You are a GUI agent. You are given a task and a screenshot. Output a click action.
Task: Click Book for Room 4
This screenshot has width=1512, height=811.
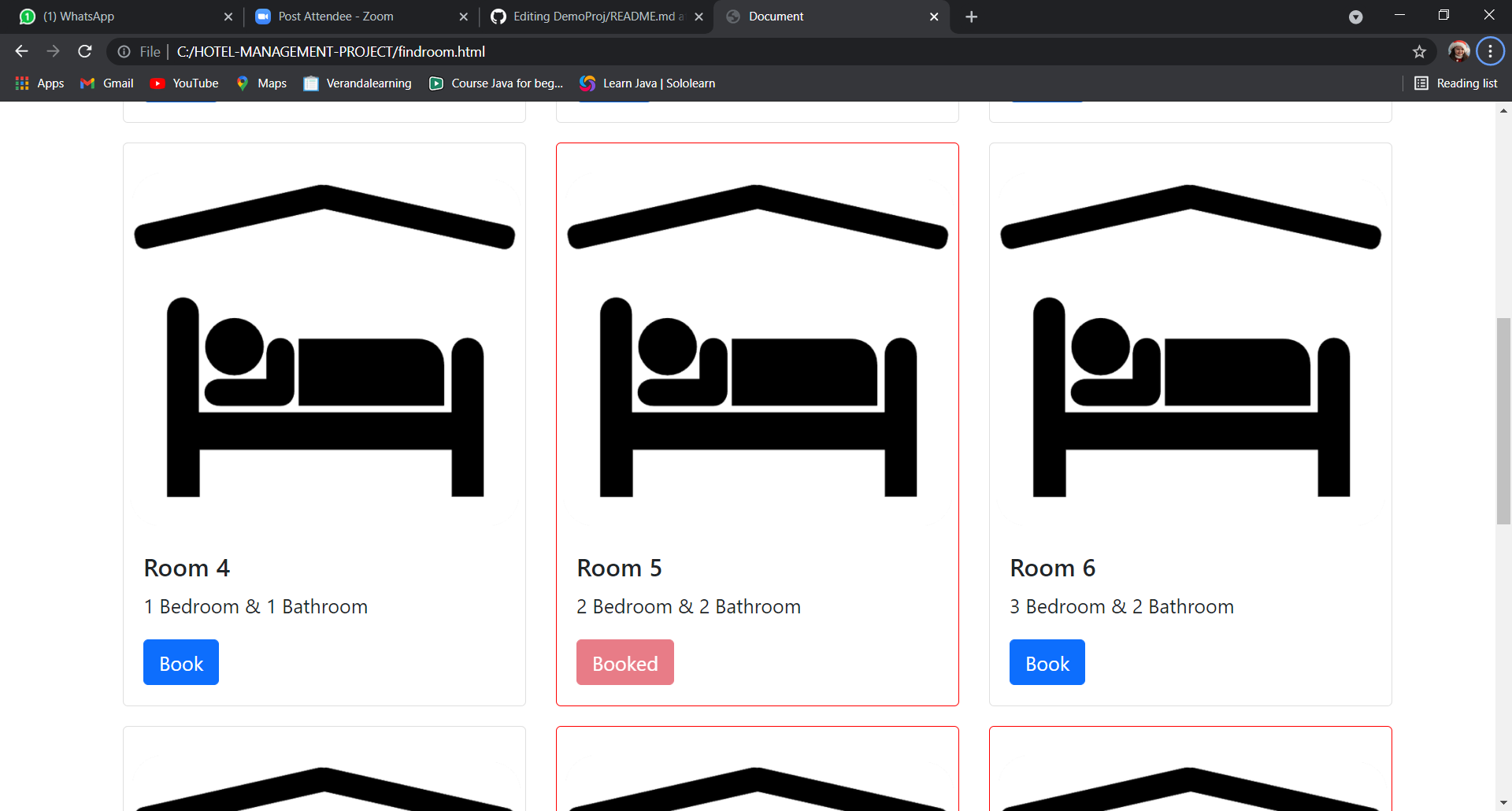coord(180,662)
